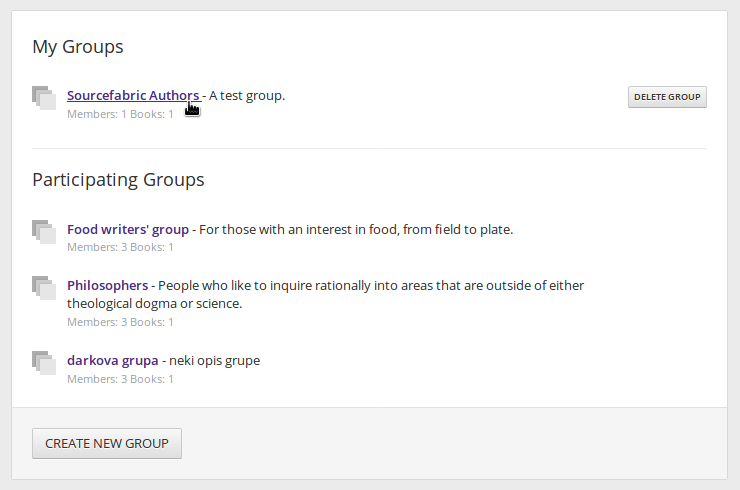Click the Food writers' group icon
Viewport: 740px width, 490px height.
click(x=44, y=232)
